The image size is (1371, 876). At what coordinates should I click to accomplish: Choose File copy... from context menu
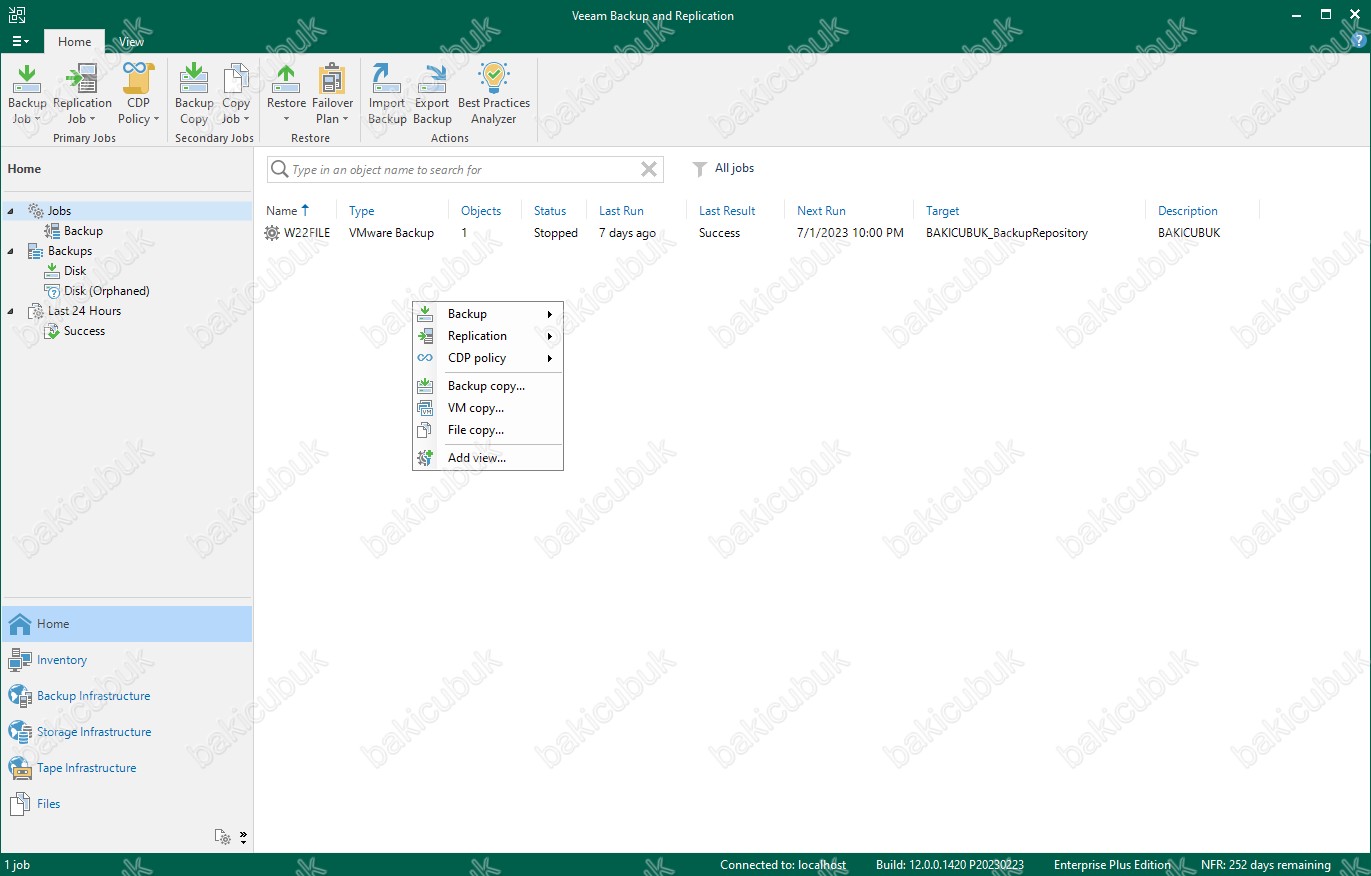tap(488, 430)
